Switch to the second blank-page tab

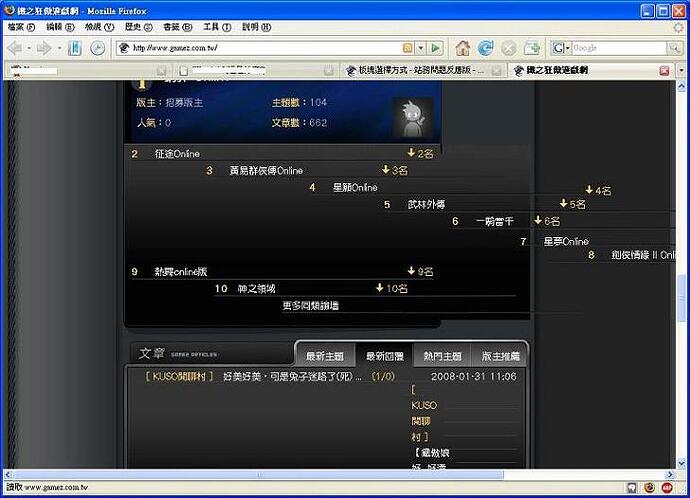(x=255, y=70)
